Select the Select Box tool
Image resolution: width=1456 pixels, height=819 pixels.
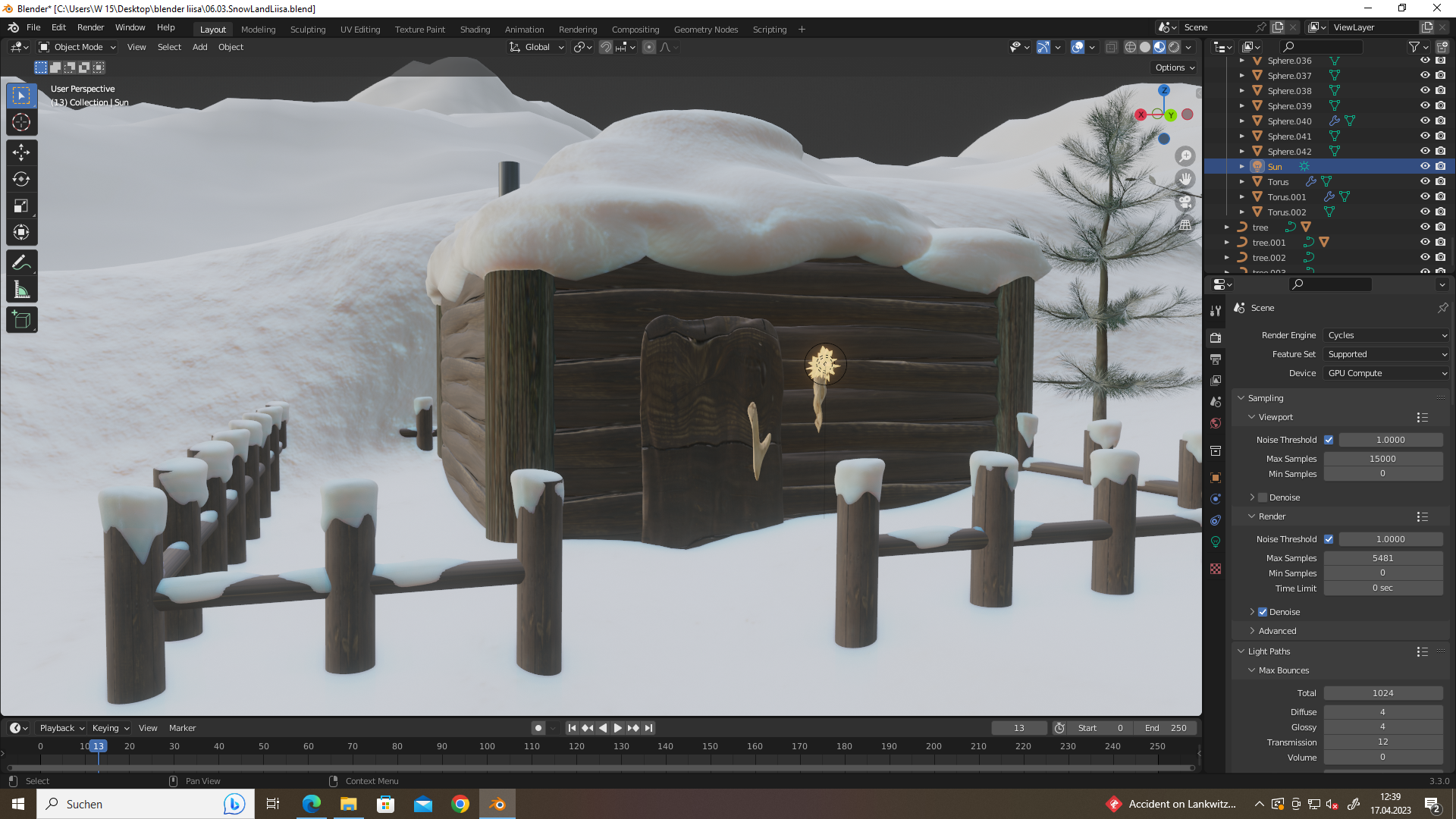[21, 96]
